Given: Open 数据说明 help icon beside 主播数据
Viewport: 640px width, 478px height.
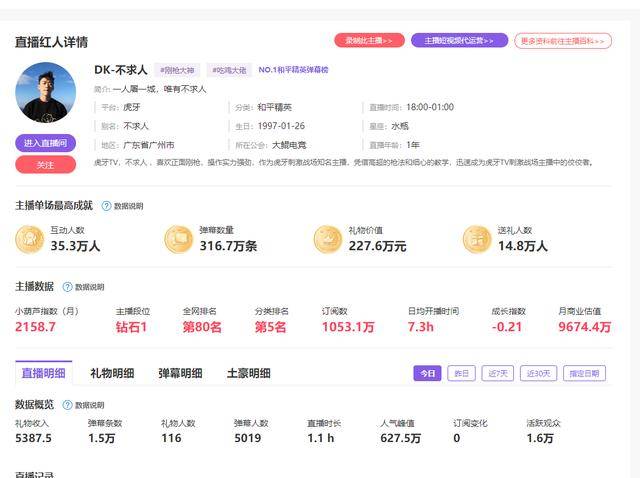Looking at the screenshot, I should [x=68, y=287].
